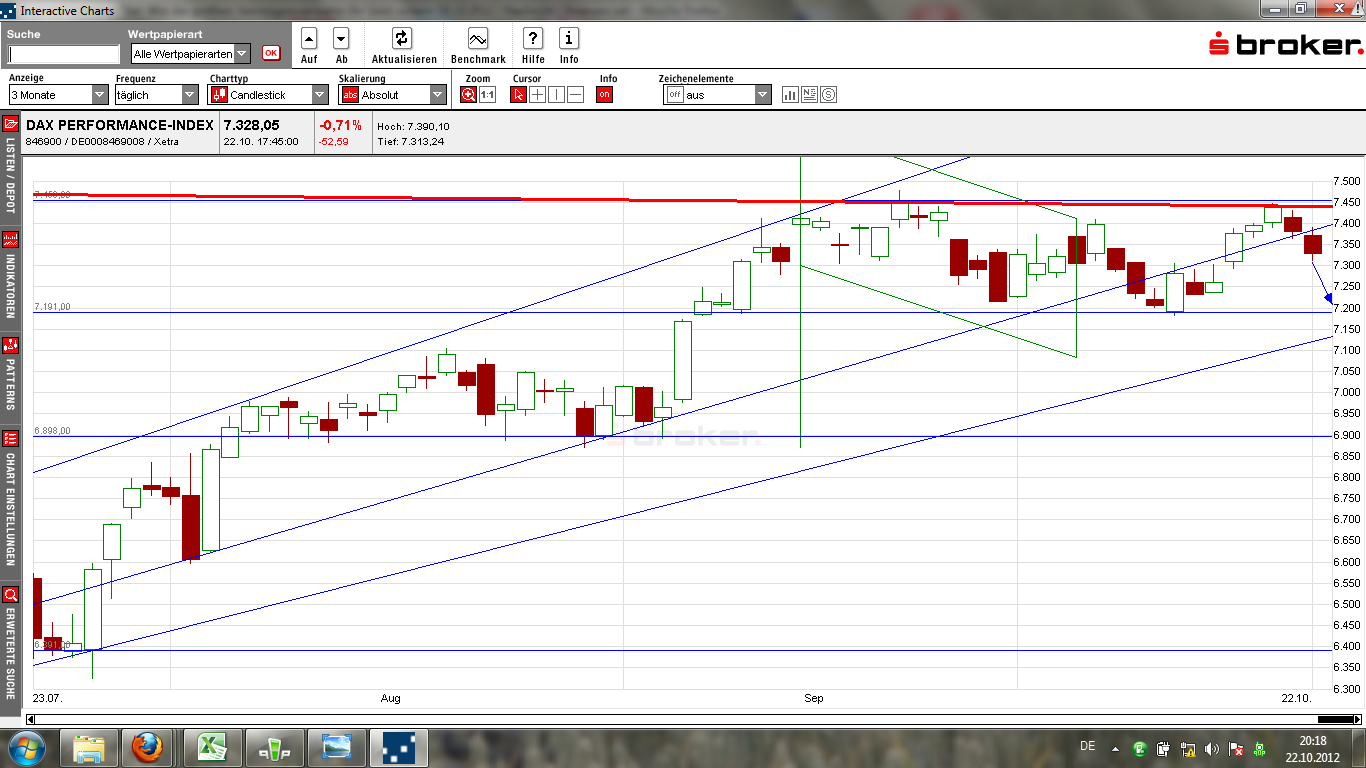This screenshot has height=768, width=1366.
Task: Click the 23.07. date axis label
Action: point(47,698)
